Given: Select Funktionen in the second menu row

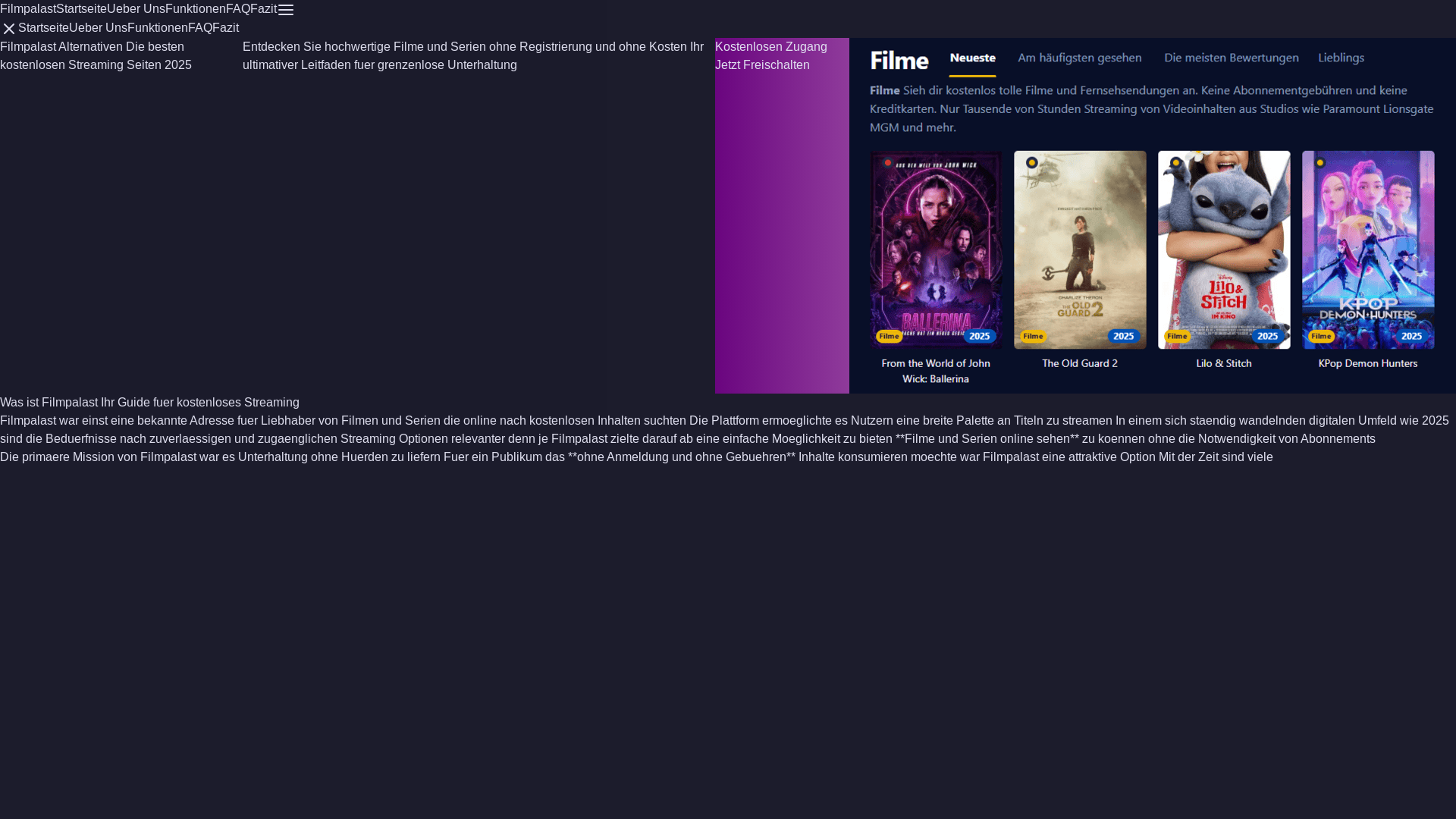Looking at the screenshot, I should [158, 28].
